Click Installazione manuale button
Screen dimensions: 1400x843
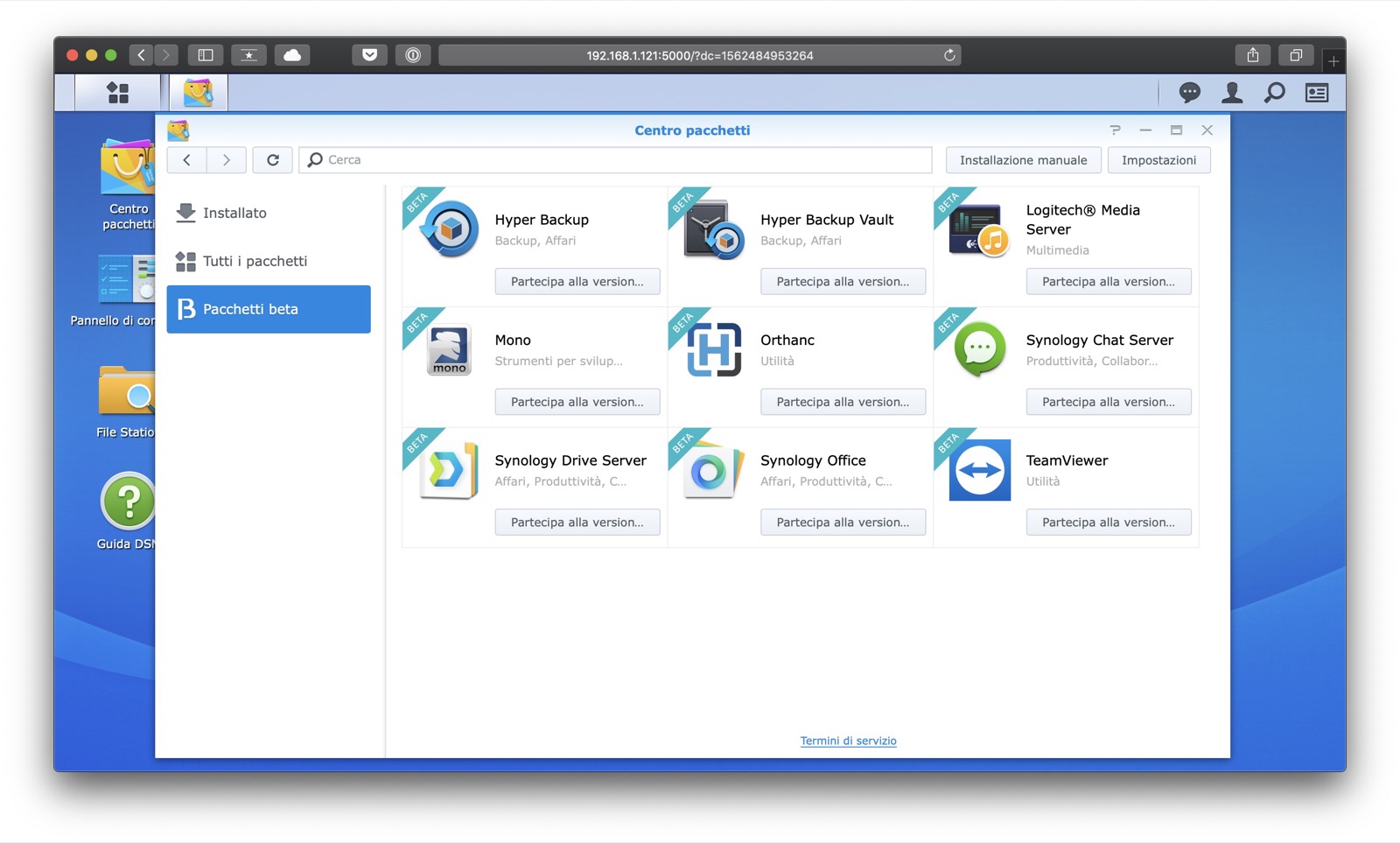coord(1023,160)
